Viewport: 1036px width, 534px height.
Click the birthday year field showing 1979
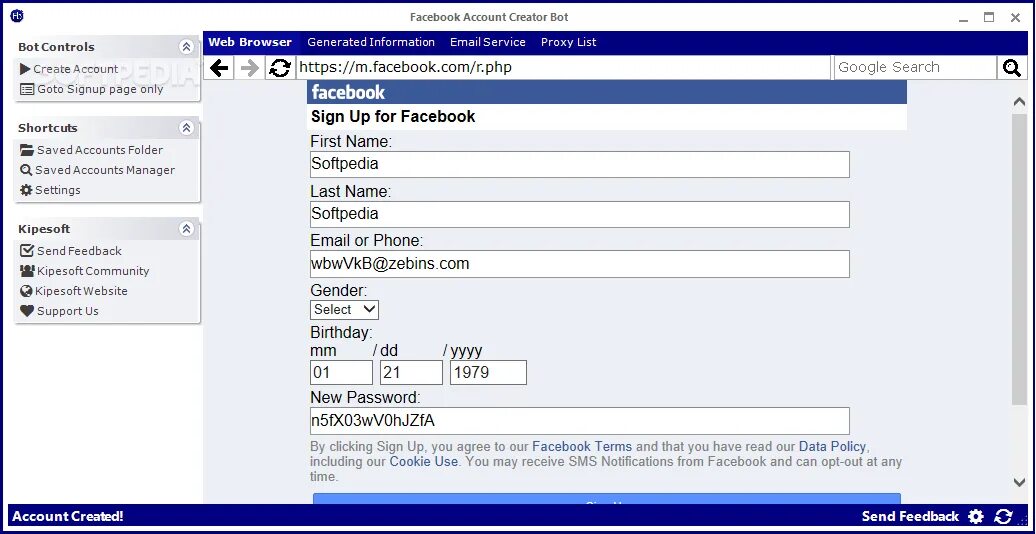(488, 372)
